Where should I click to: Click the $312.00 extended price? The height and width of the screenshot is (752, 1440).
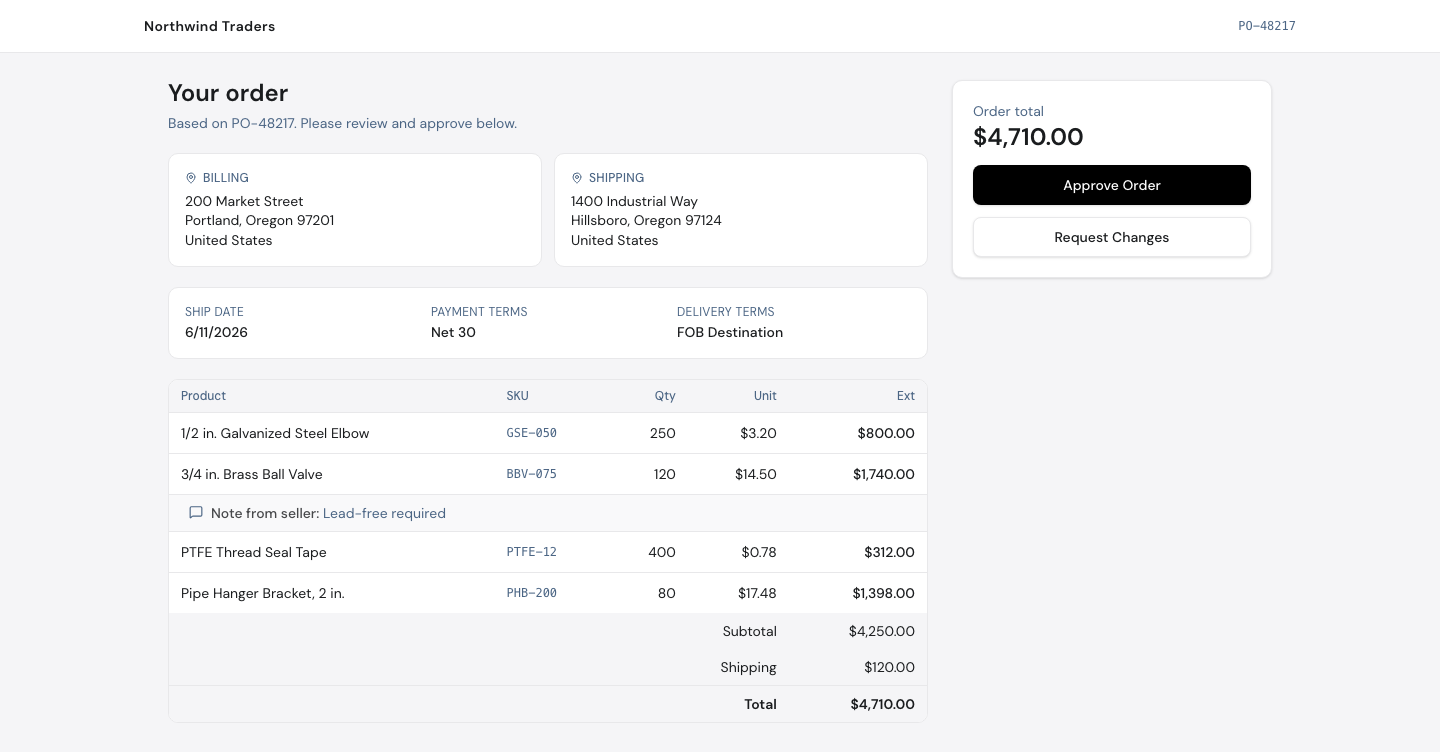889,552
